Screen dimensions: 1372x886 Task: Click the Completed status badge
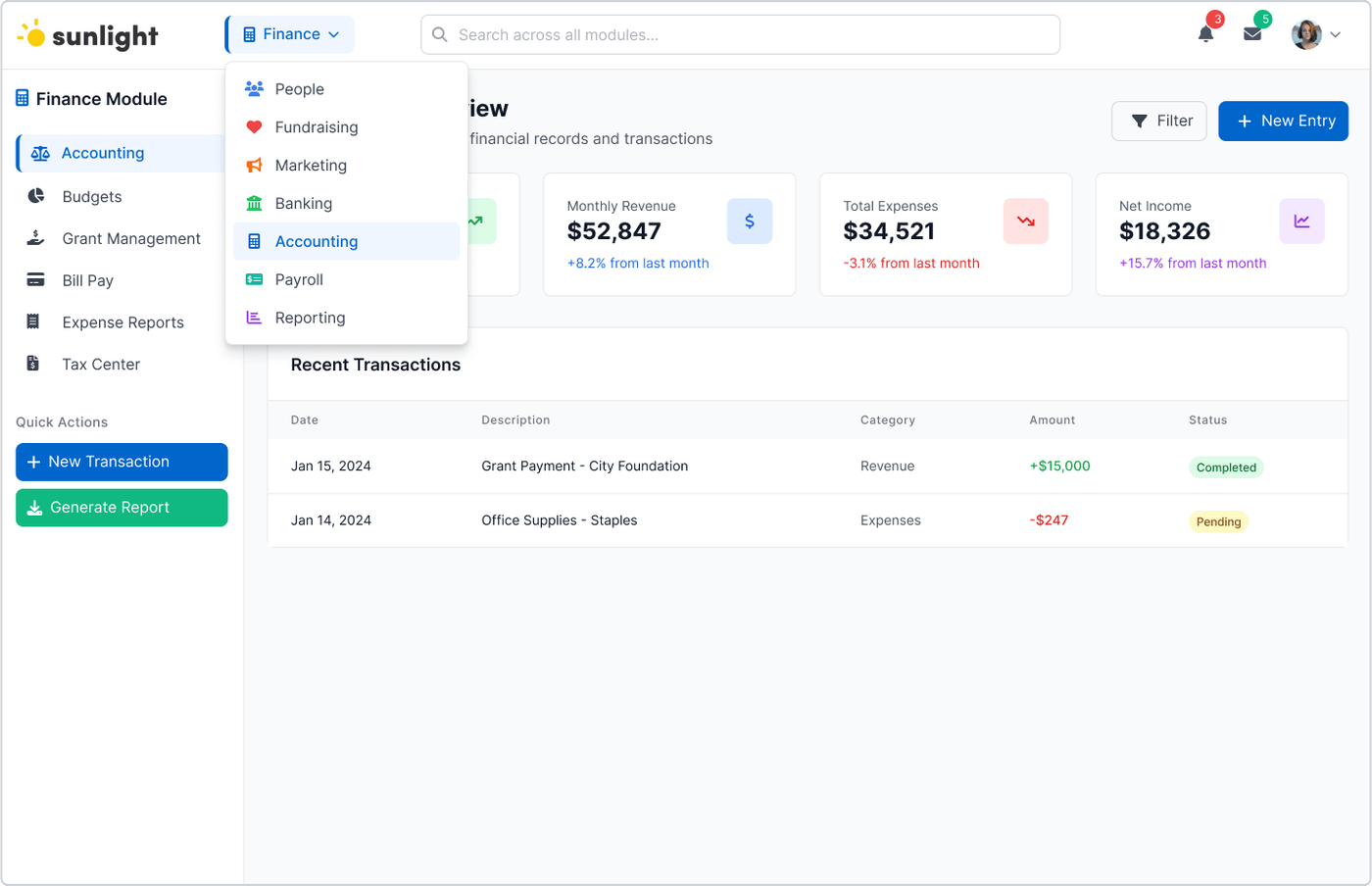click(1225, 468)
